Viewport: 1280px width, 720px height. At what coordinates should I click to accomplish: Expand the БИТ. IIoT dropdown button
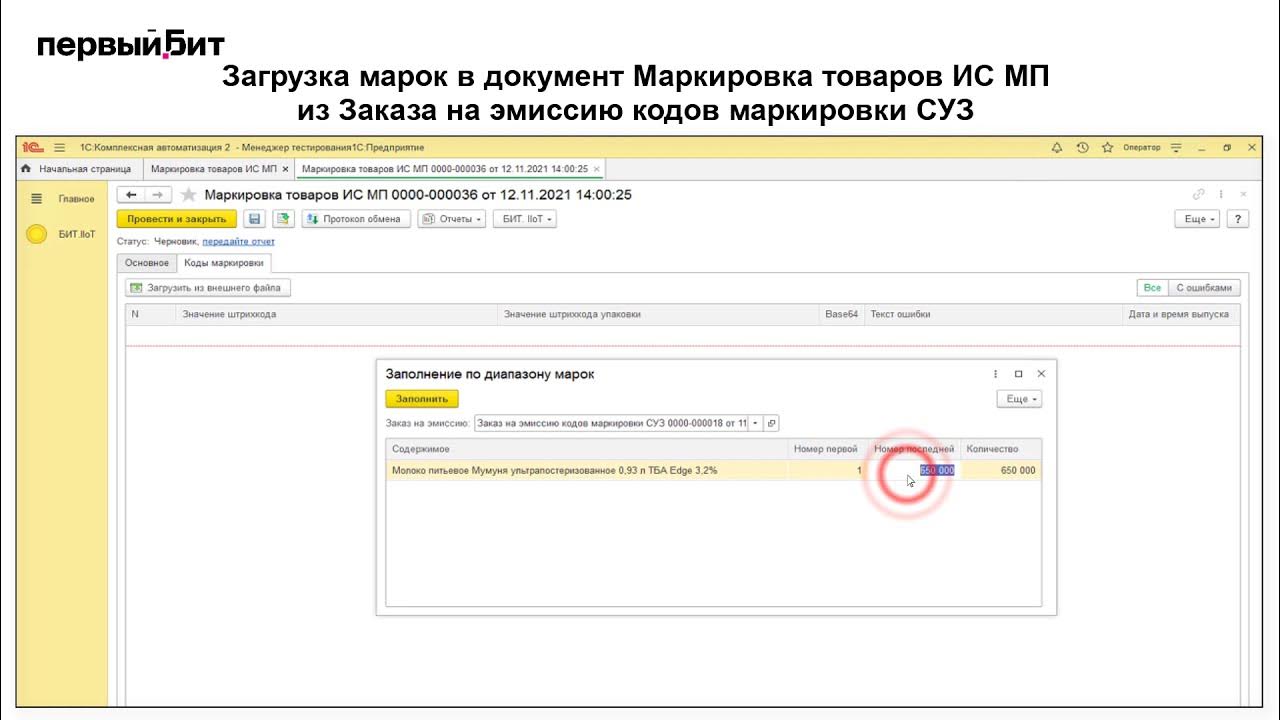[x=525, y=219]
